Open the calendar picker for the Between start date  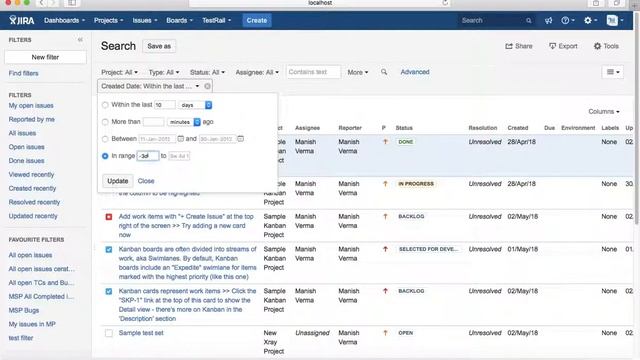pos(180,139)
